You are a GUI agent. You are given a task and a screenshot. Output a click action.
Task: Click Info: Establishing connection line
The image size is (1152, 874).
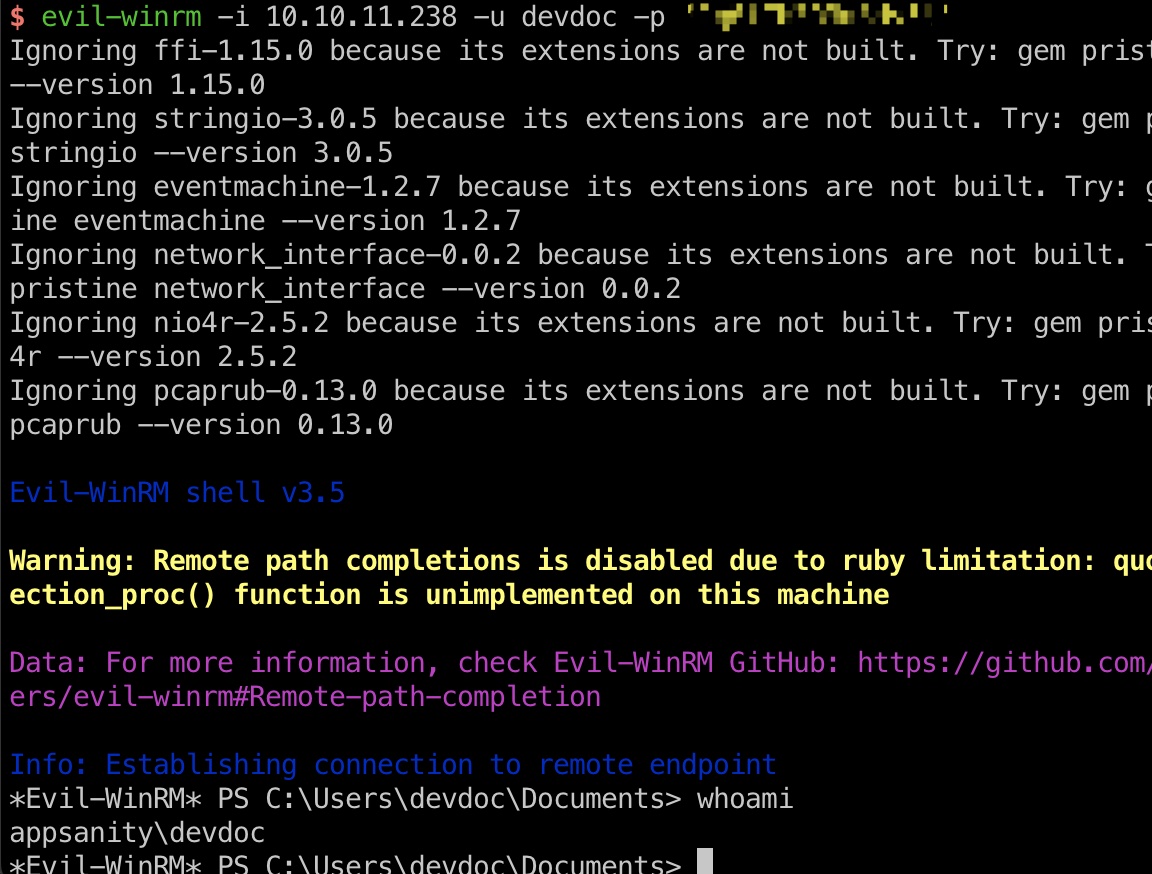(x=393, y=765)
